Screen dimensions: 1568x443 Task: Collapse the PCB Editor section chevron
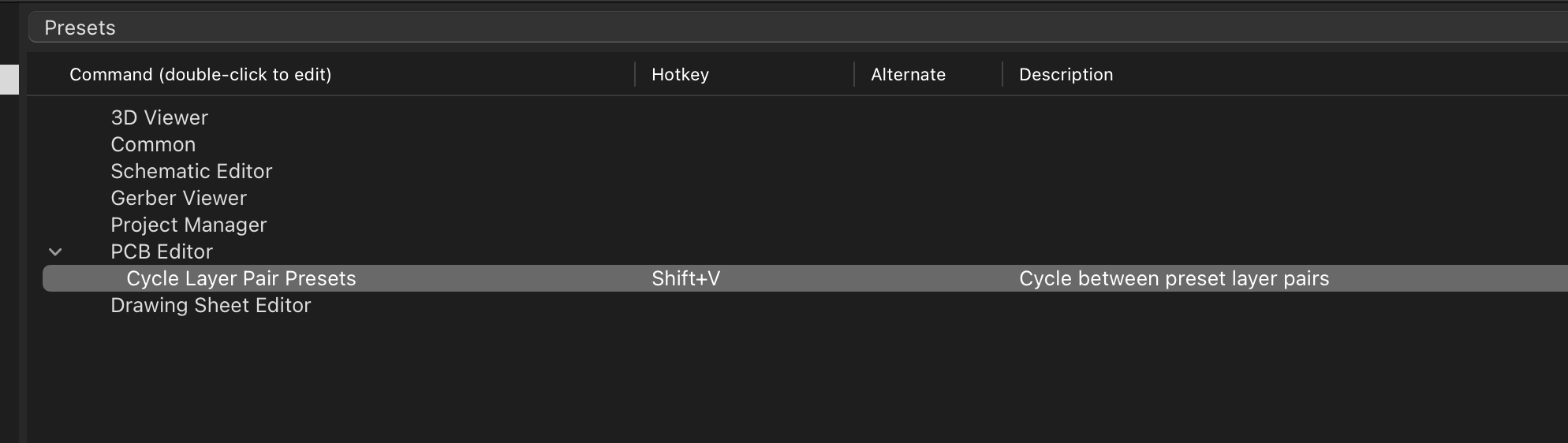pos(55,252)
